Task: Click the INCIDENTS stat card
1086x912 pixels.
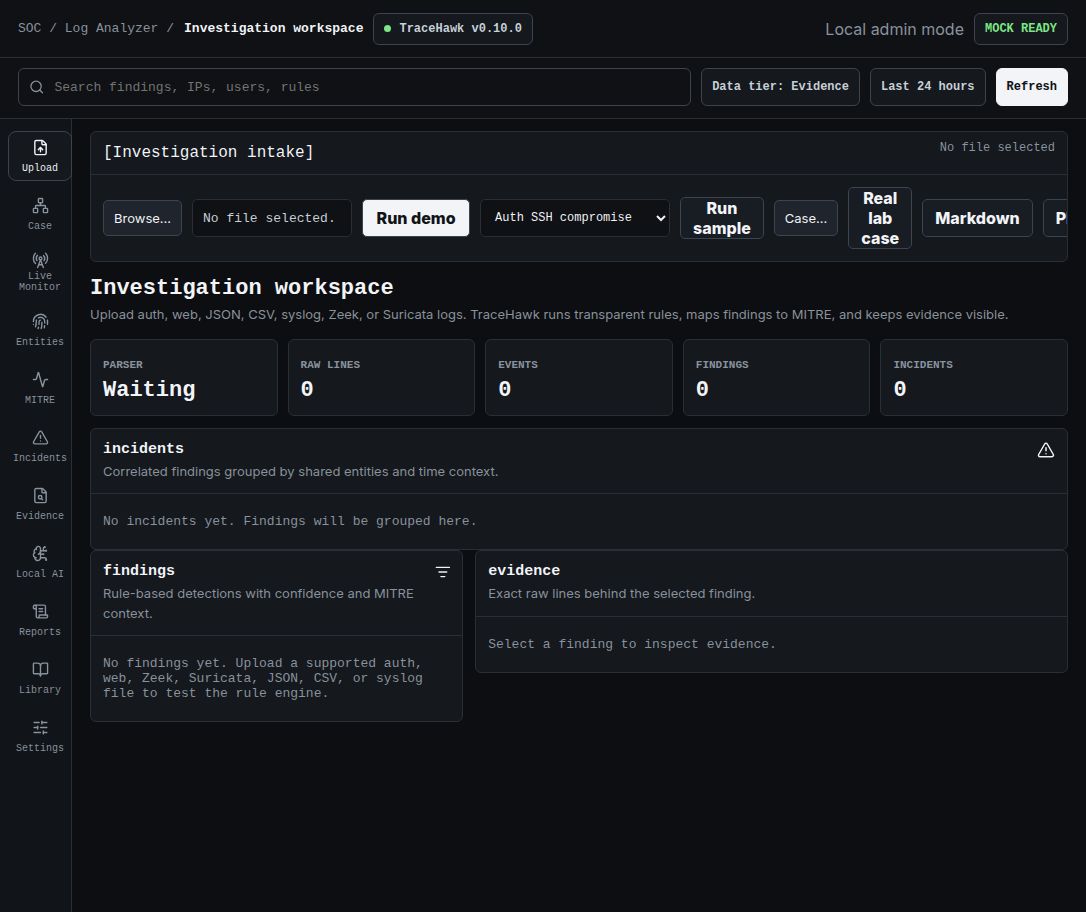Action: point(974,377)
